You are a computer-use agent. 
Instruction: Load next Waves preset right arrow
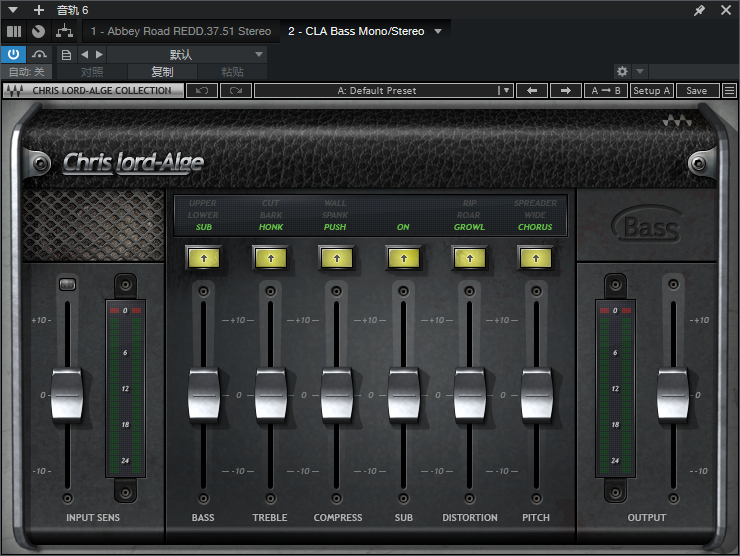pos(566,91)
